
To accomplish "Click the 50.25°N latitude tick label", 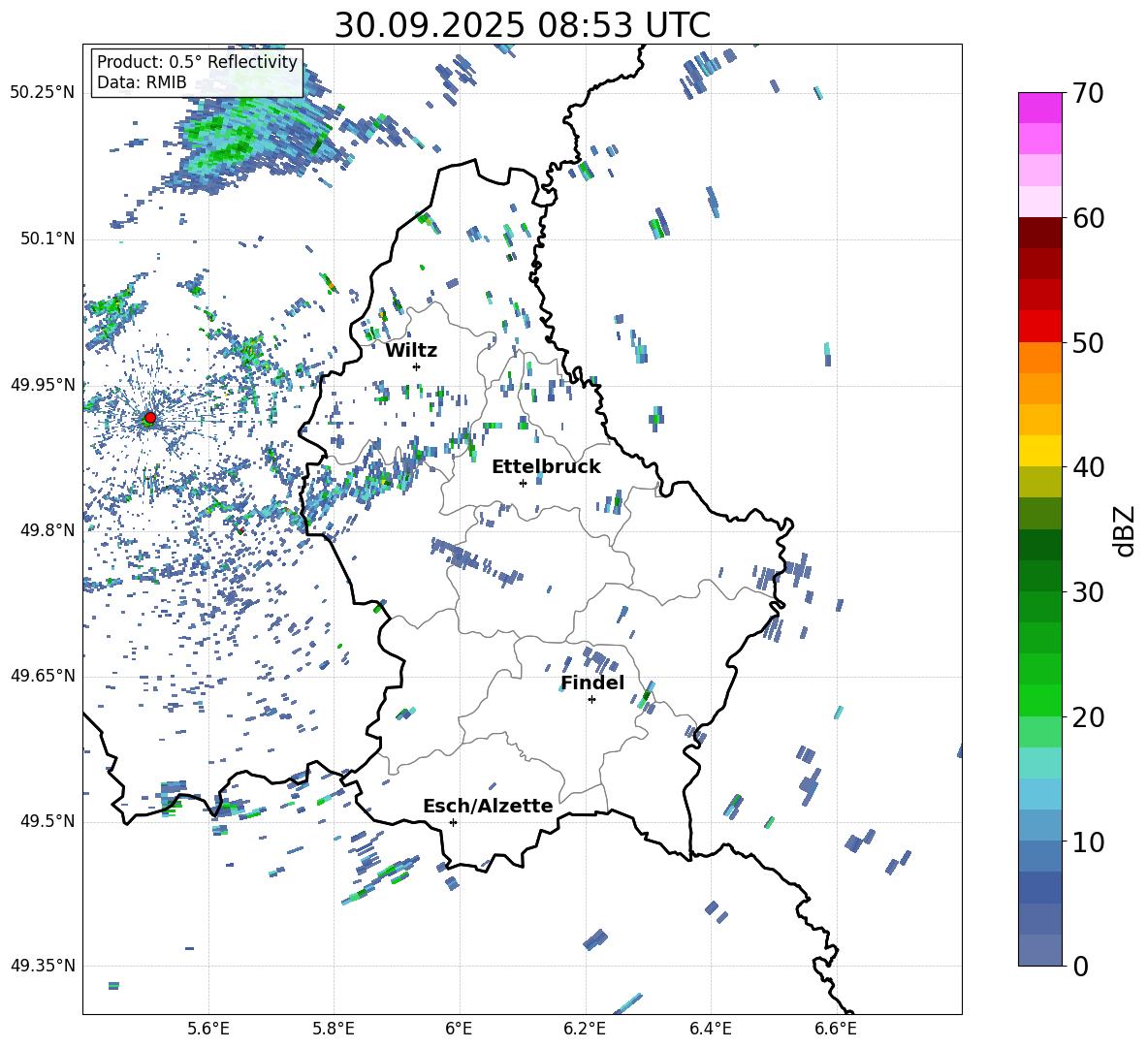I will coord(42,93).
